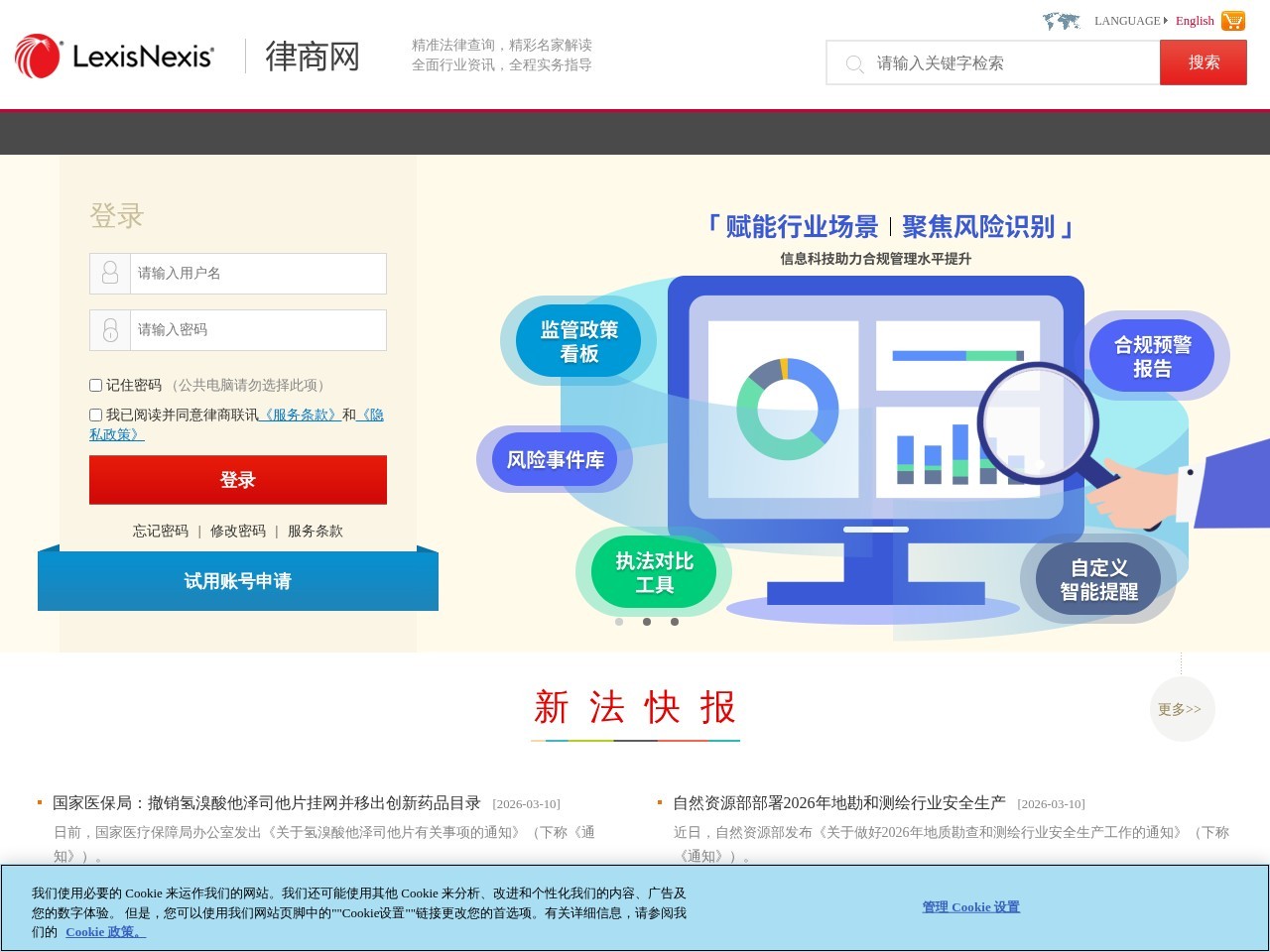Image resolution: width=1270 pixels, height=952 pixels.
Task: Click the LexisNexis logo
Action: pyautogui.click(x=112, y=57)
